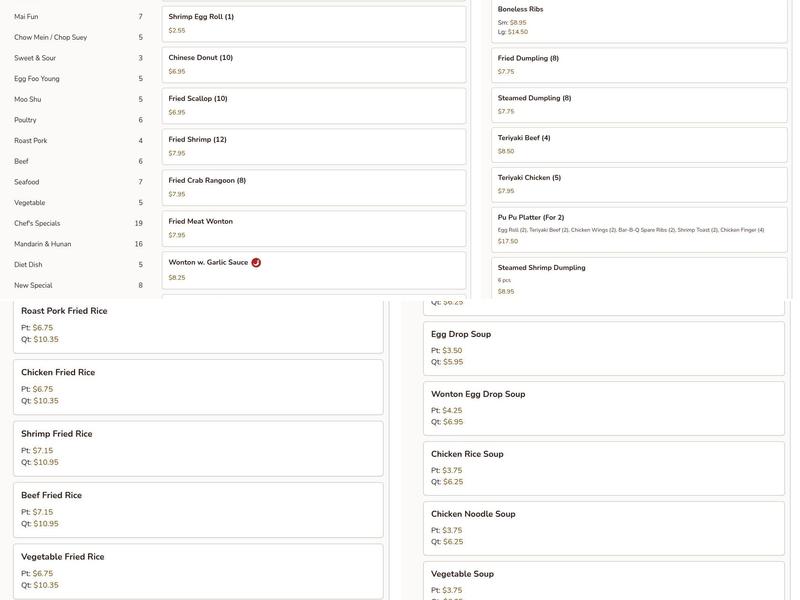Go to Mandarin & Hunan category

[x=43, y=244]
